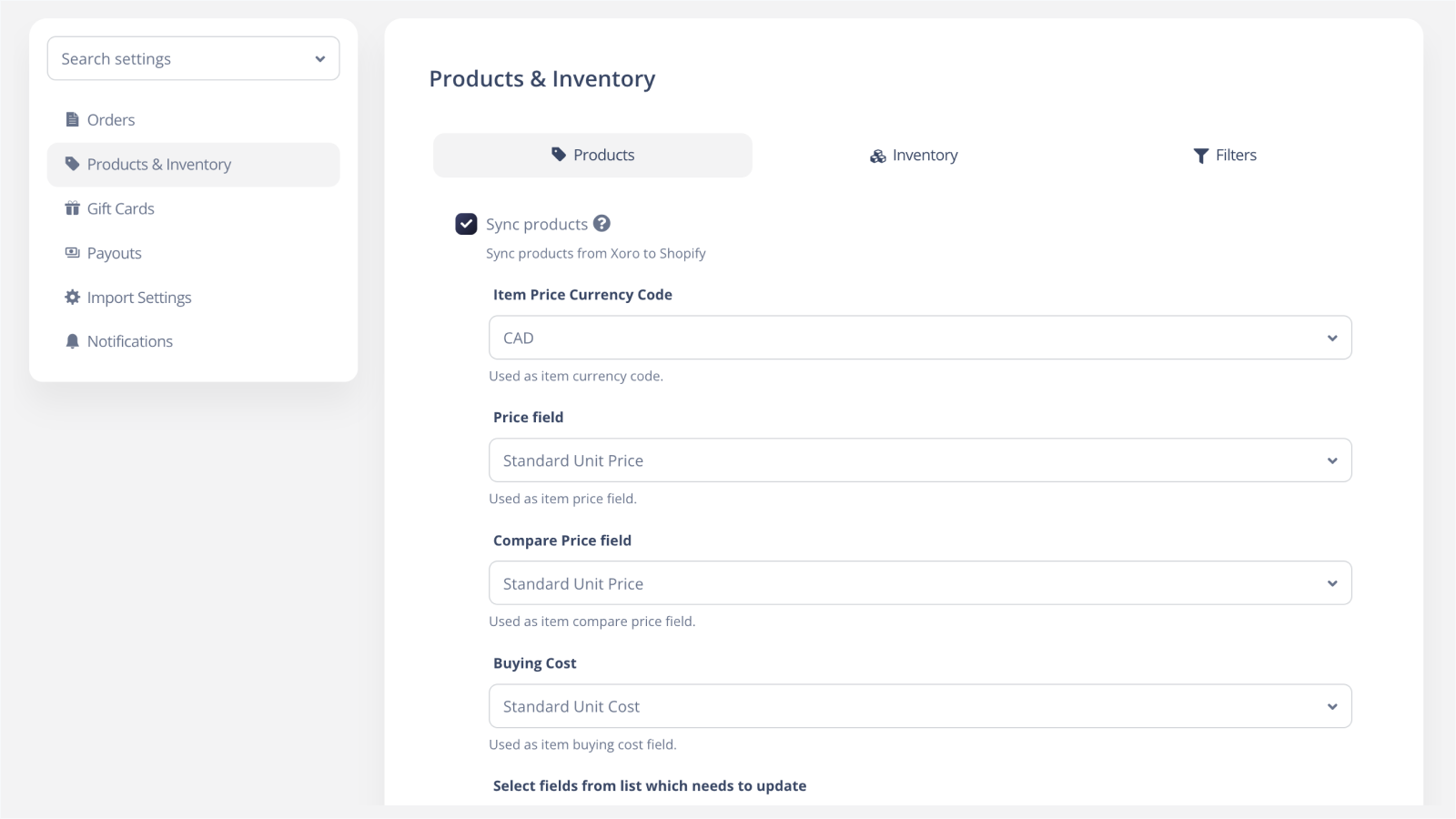Open the Gift Cards settings page
This screenshot has height=819, width=1456.
click(x=121, y=207)
